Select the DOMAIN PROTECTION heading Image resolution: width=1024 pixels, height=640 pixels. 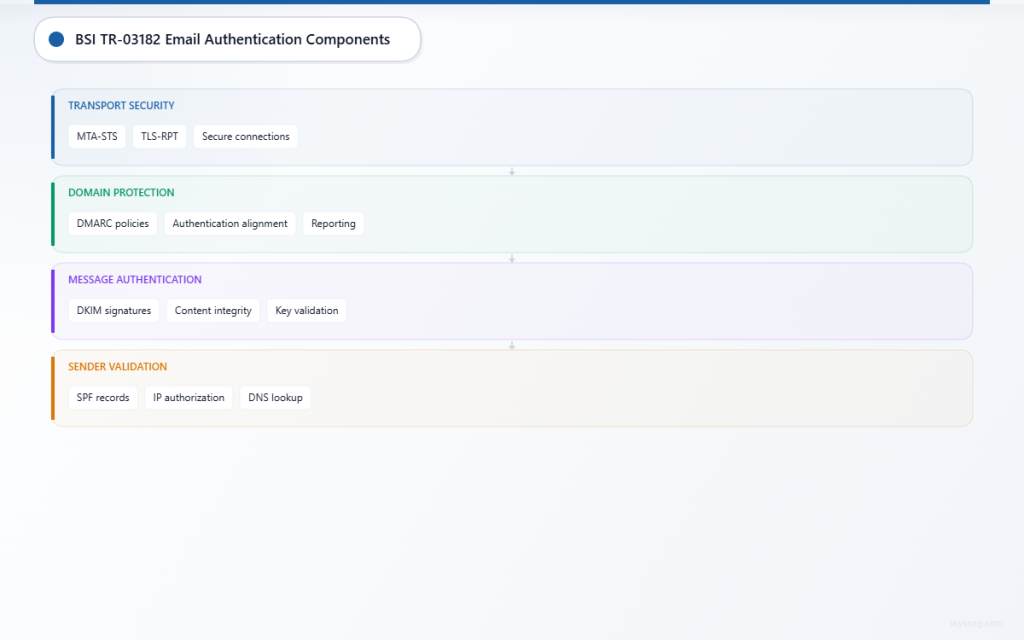[121, 193]
